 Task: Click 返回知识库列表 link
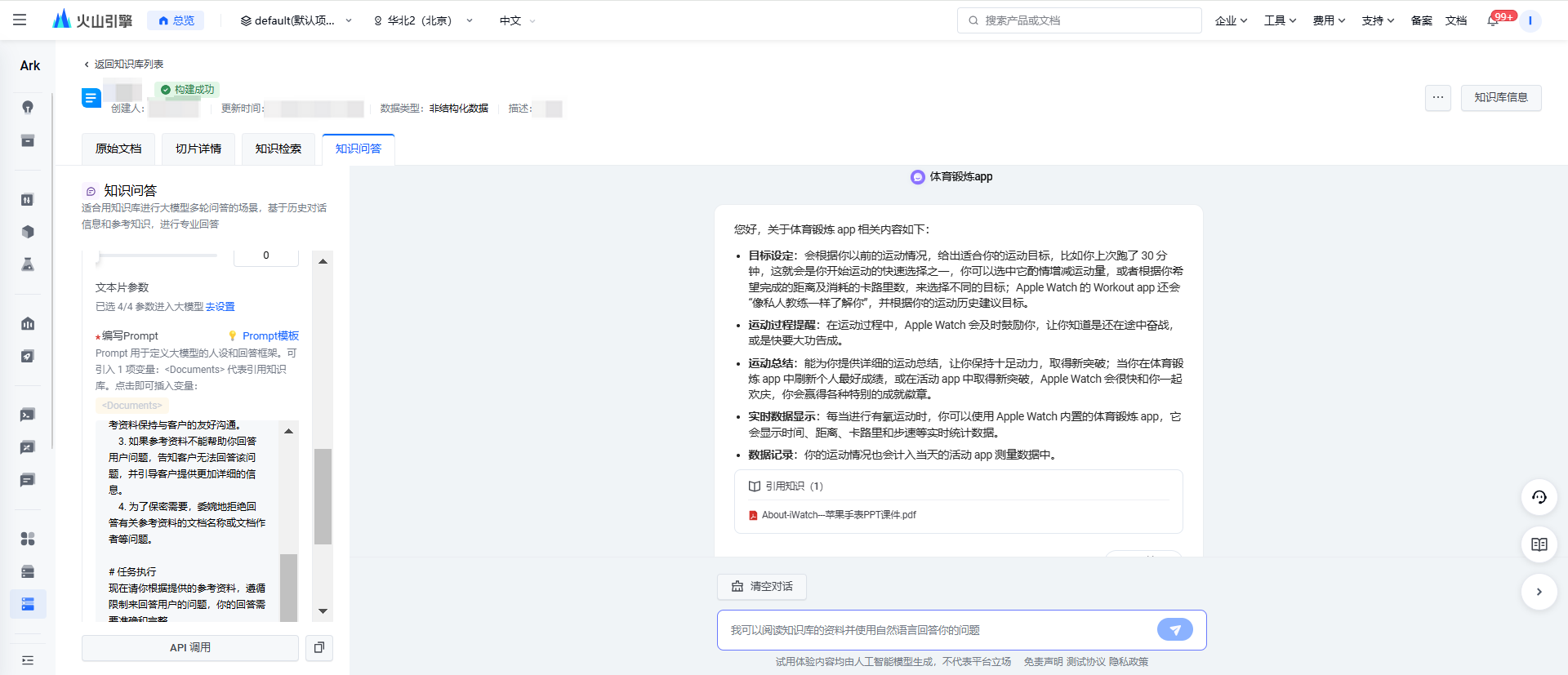[x=124, y=64]
